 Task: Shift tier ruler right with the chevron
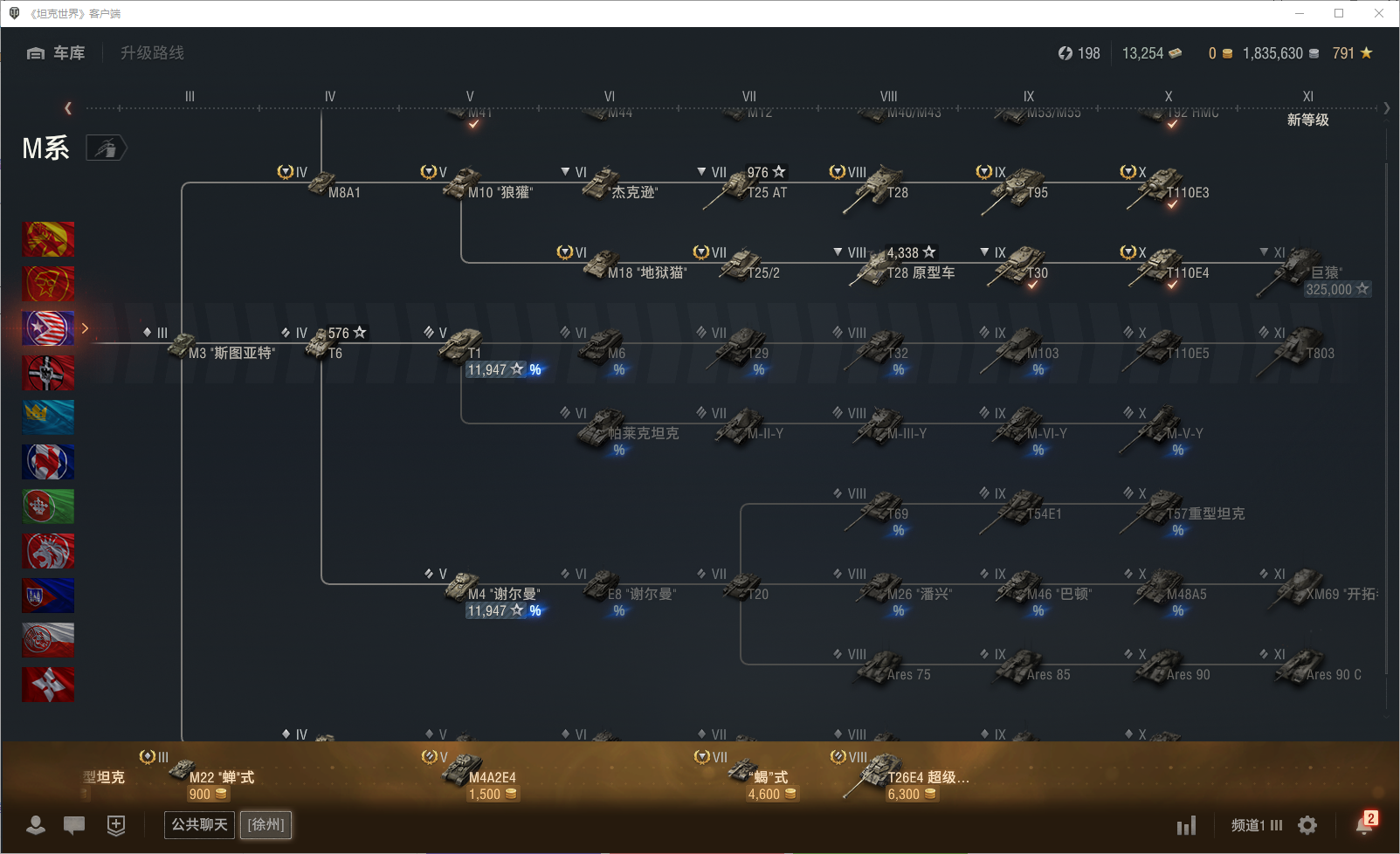click(1386, 108)
